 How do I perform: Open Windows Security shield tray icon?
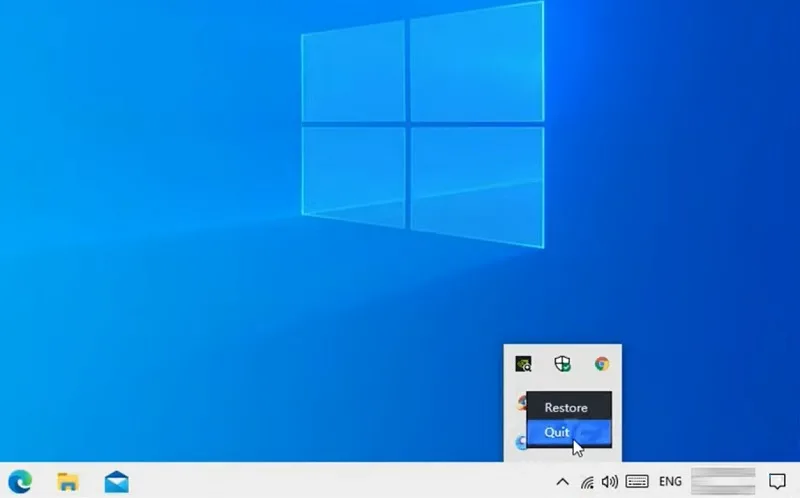(562, 364)
